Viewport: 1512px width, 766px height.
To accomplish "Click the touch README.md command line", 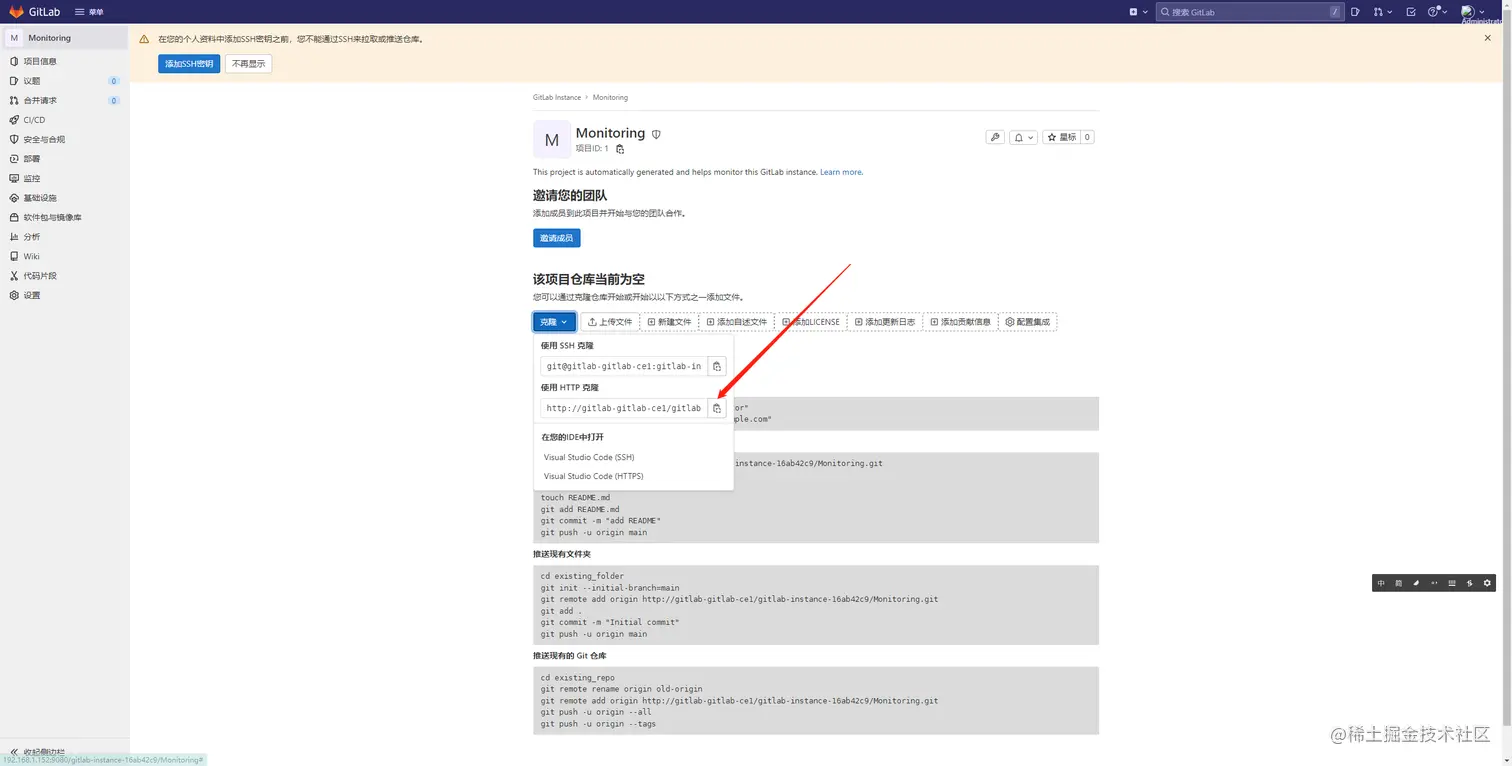I will click(x=575, y=498).
